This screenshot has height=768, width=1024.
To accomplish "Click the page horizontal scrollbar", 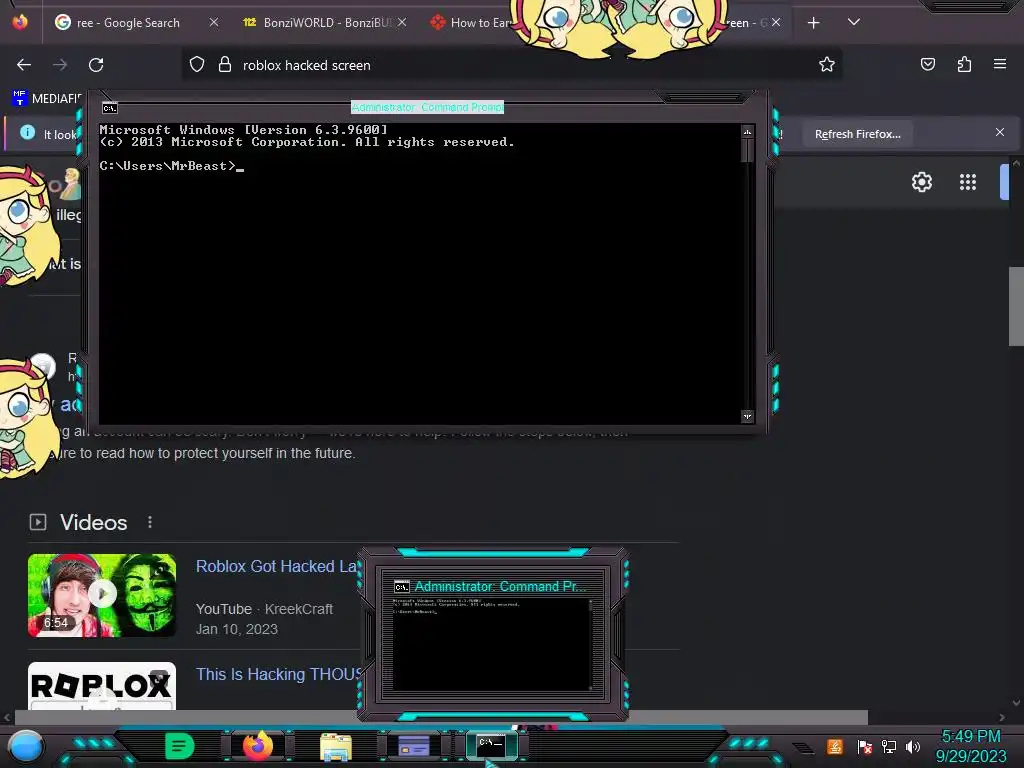I will click(x=441, y=717).
